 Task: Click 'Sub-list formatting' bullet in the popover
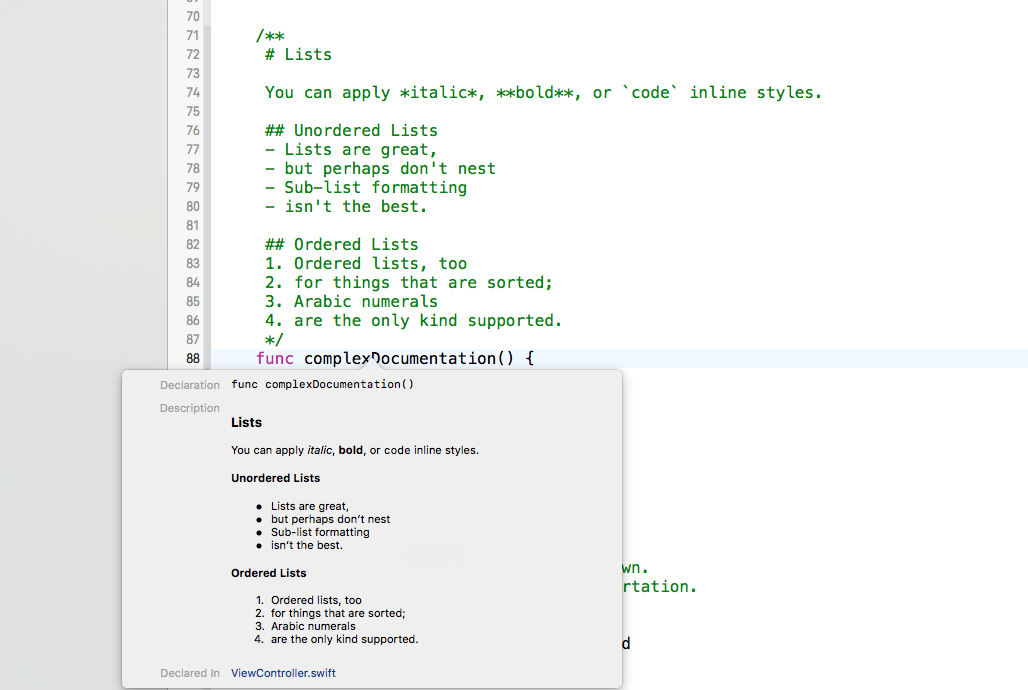(320, 532)
